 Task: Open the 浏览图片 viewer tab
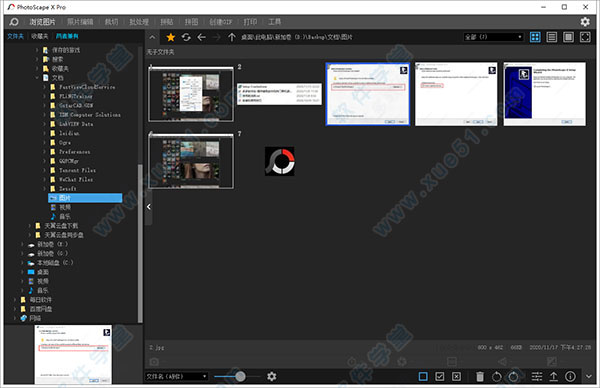point(42,22)
